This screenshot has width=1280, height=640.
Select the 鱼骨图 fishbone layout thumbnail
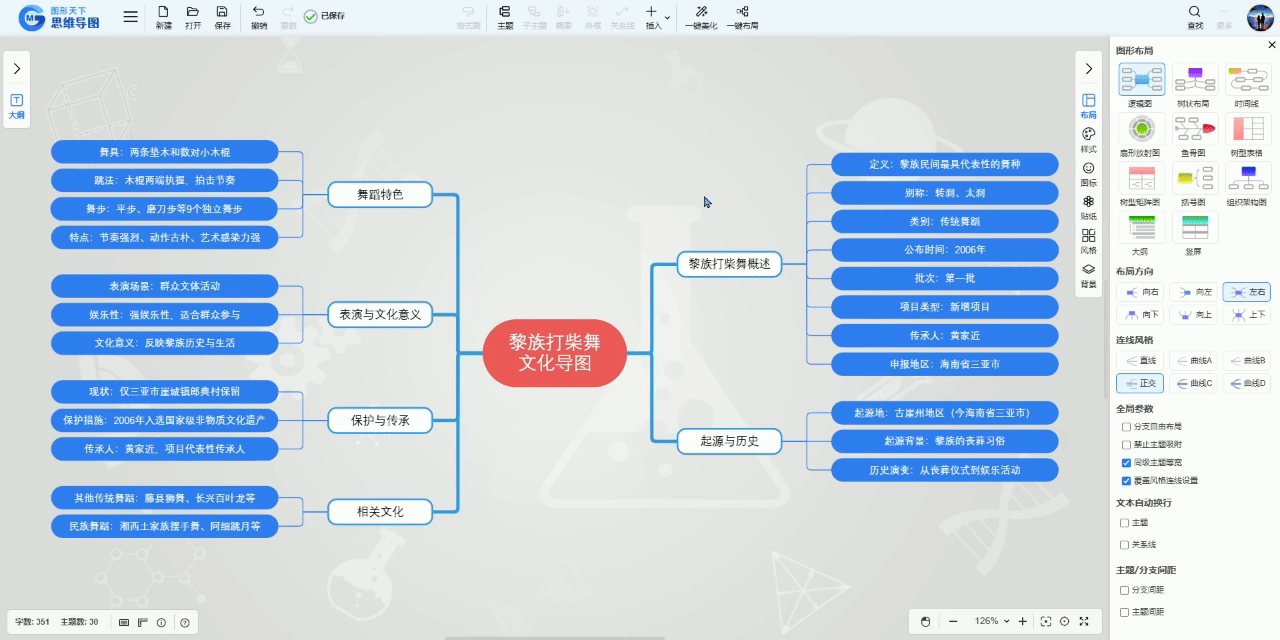[x=1194, y=131]
